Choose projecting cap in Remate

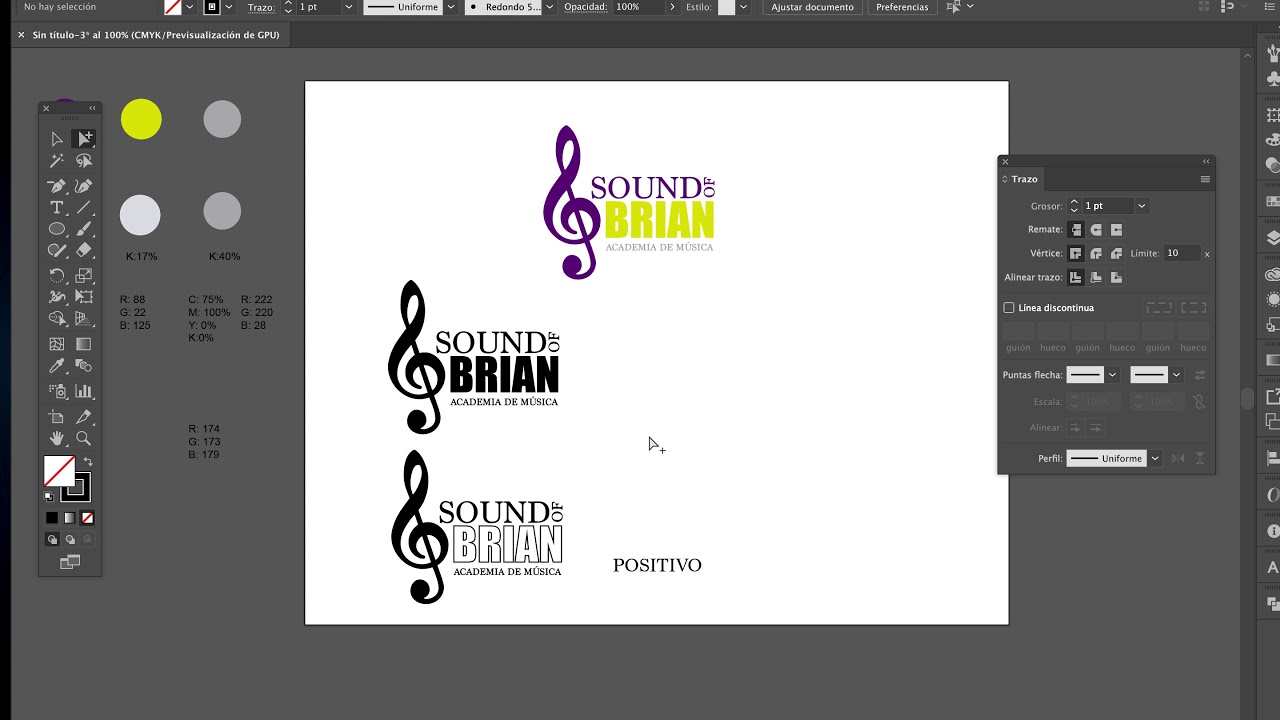point(1117,230)
